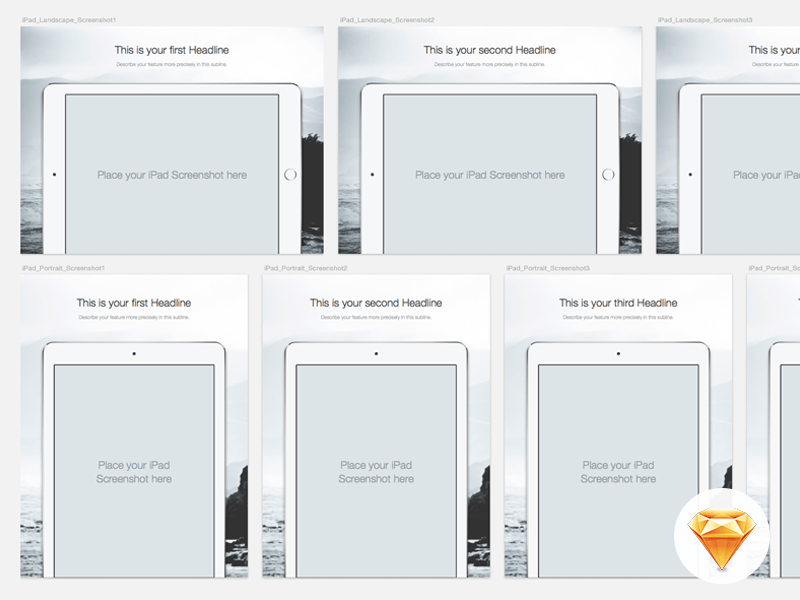Select the iPad_Portrait_Screenshot1 artboard label

tap(63, 268)
